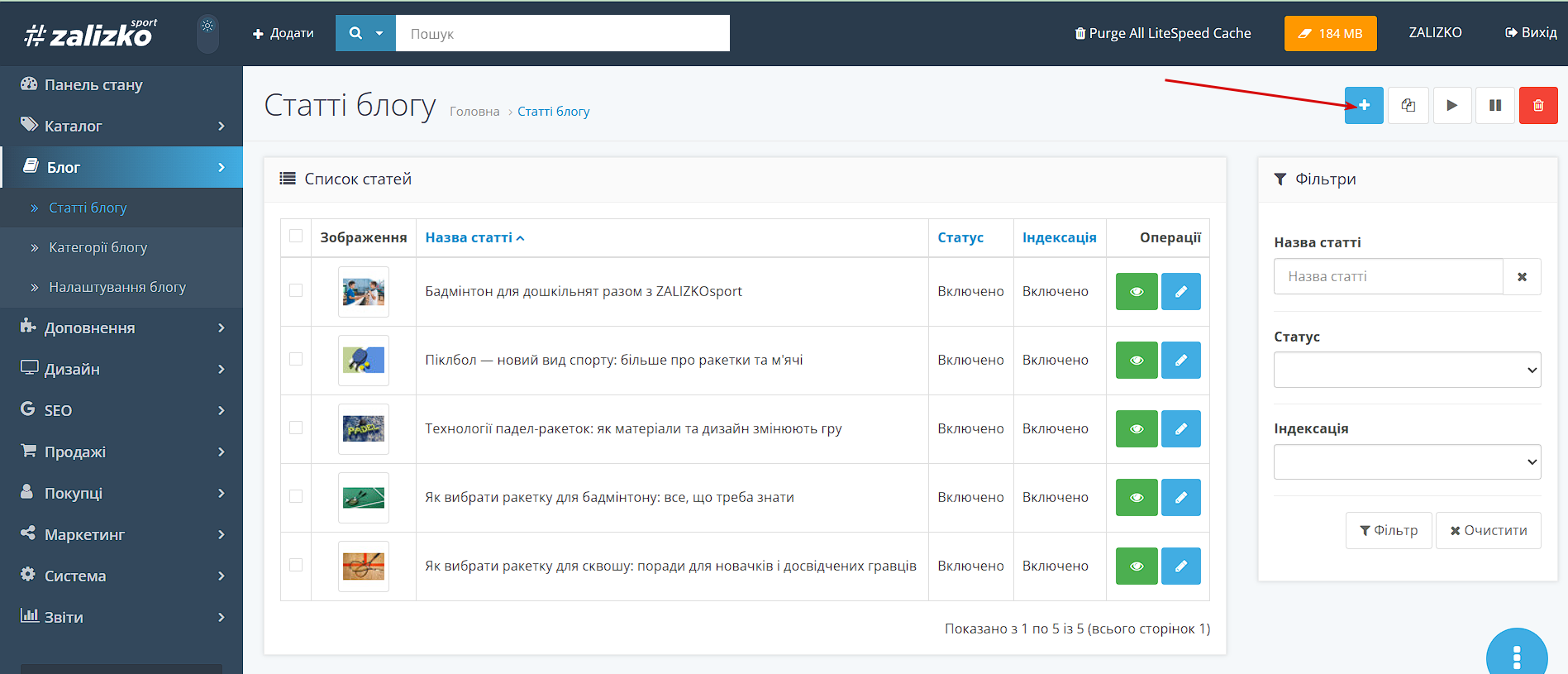The height and width of the screenshot is (674, 1568).
Task: Click the Фільтр button
Action: [x=1389, y=531]
